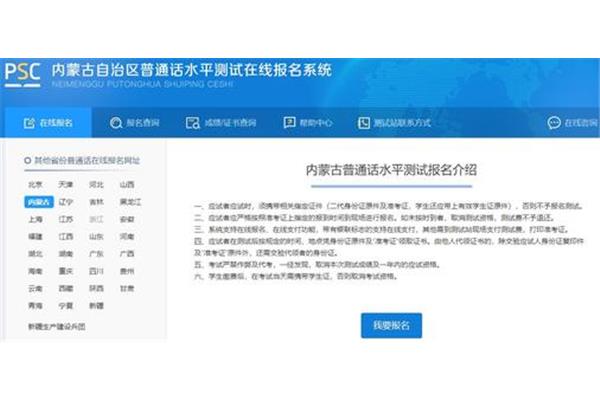Select 新疆 in the province list
The width and height of the screenshot is (600, 400).
(x=96, y=305)
